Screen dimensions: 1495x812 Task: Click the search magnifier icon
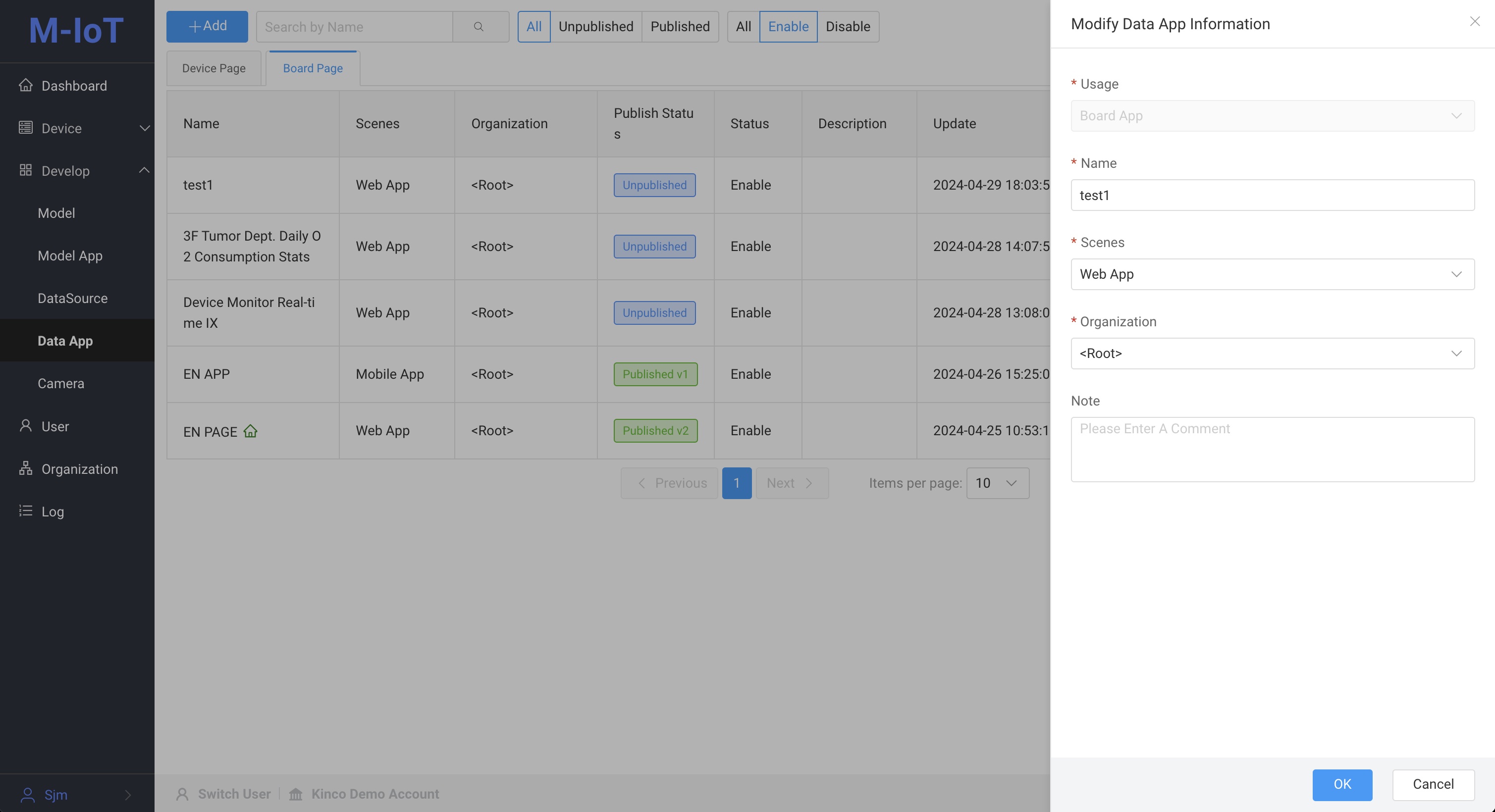click(478, 27)
